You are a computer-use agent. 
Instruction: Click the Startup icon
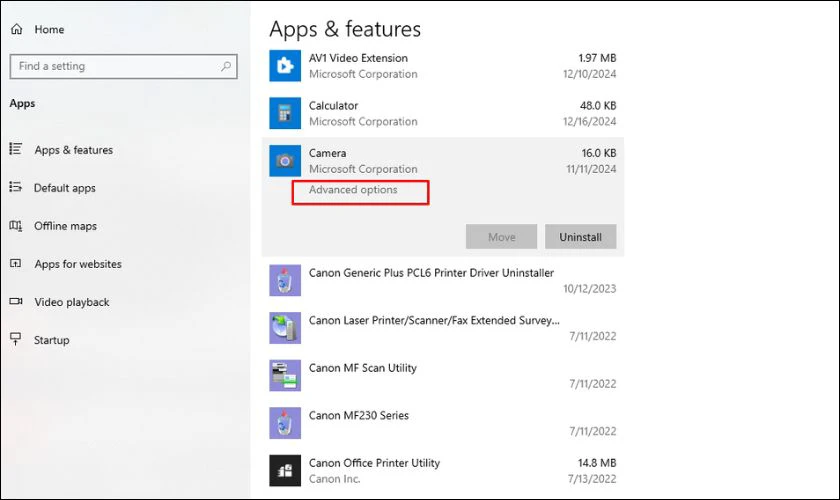[16, 339]
